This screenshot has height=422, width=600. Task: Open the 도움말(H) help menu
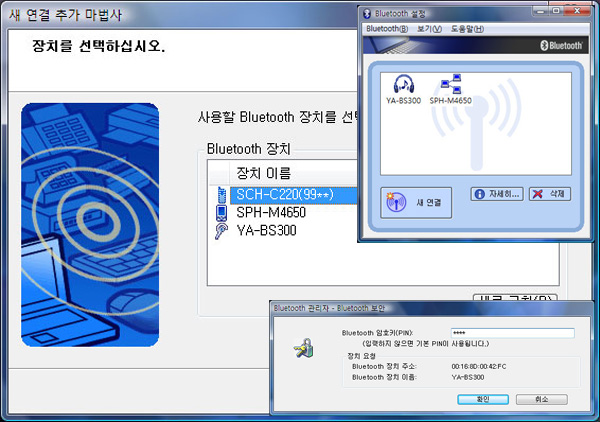coord(467,29)
